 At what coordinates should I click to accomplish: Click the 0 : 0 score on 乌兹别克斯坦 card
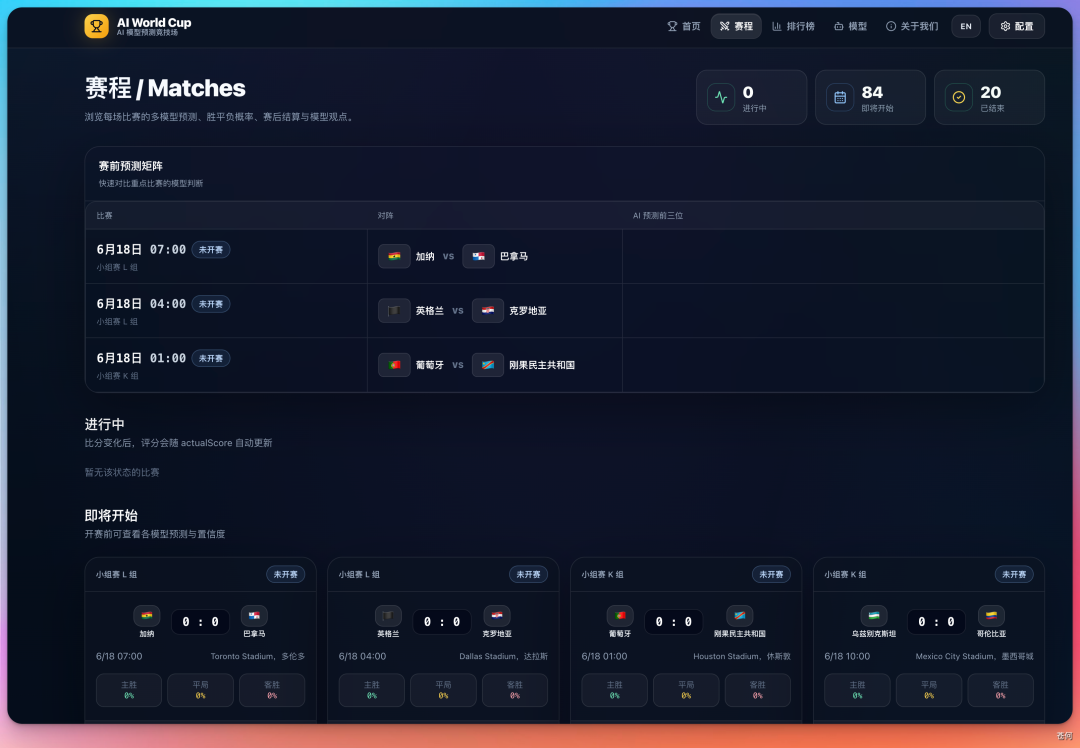pos(936,622)
